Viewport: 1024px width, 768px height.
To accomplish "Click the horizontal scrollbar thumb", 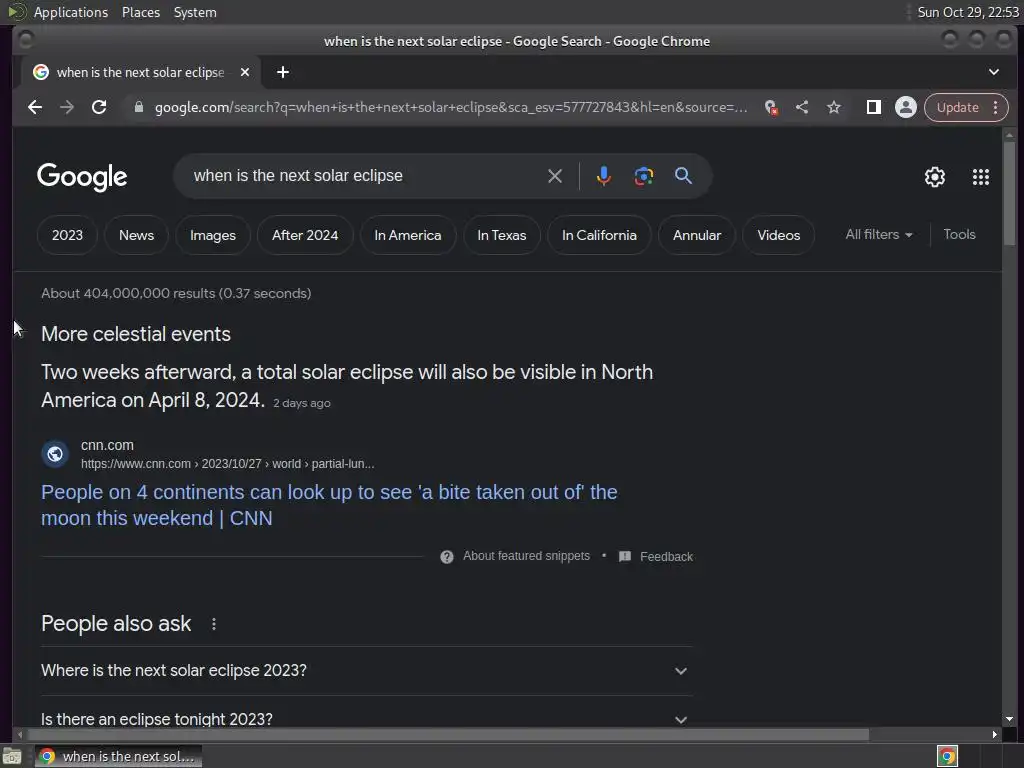I will point(447,735).
